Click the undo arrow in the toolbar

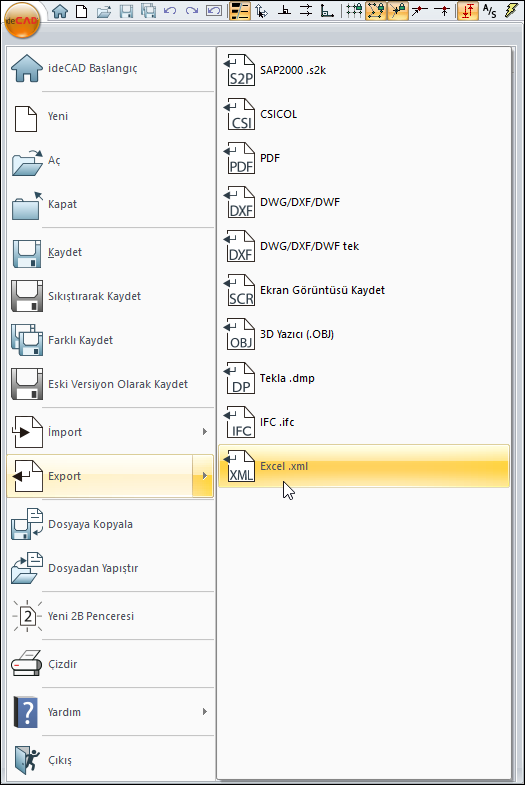(x=170, y=11)
